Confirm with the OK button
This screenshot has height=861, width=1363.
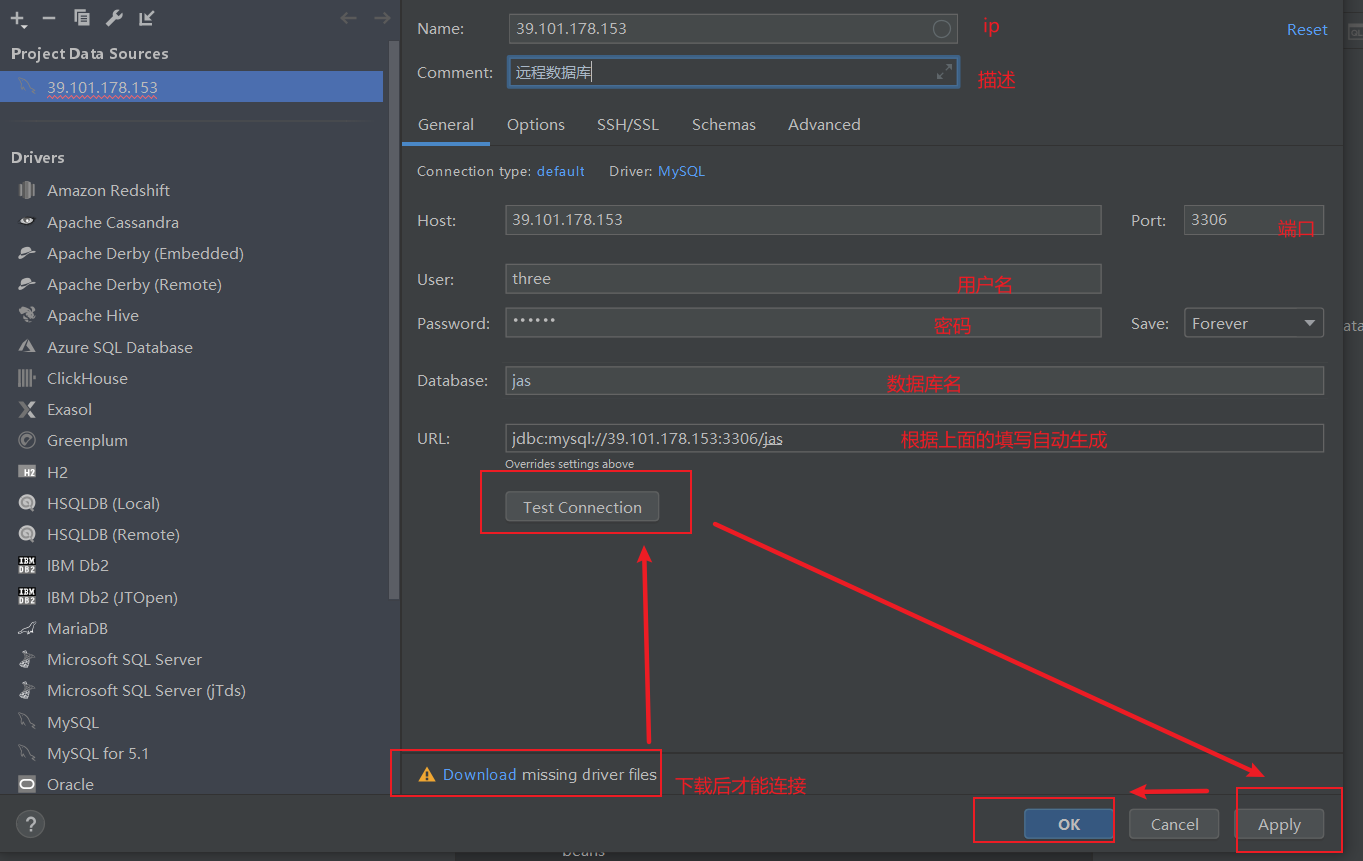pos(1069,824)
